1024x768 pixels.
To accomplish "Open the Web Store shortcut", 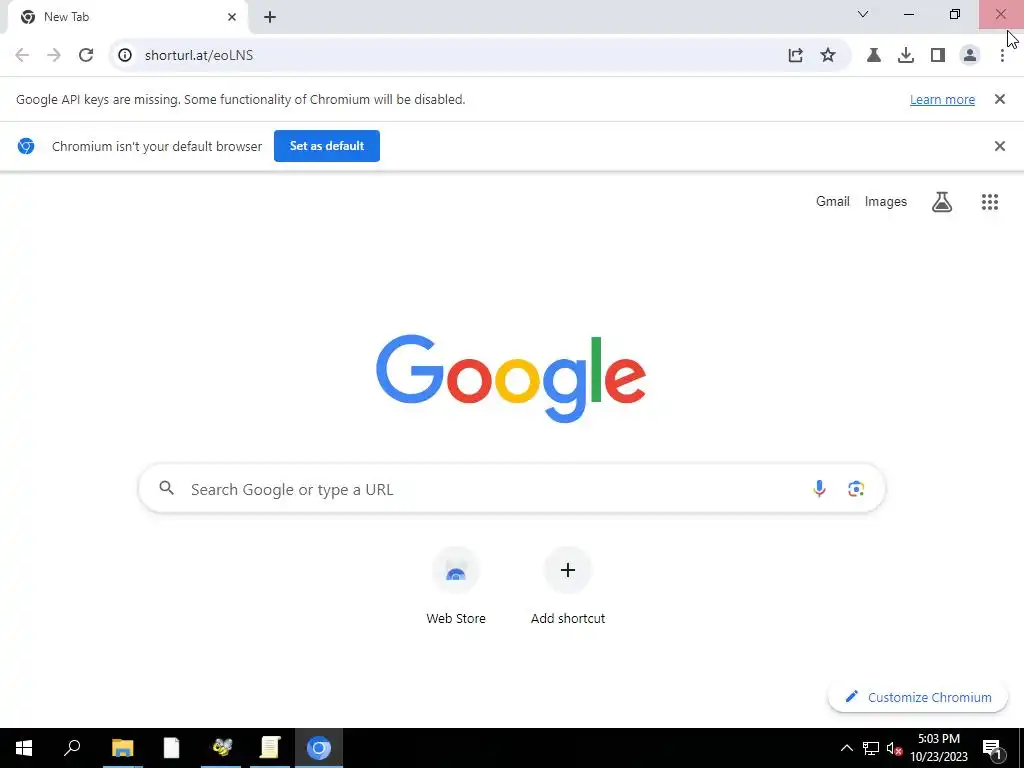I will coord(456,586).
